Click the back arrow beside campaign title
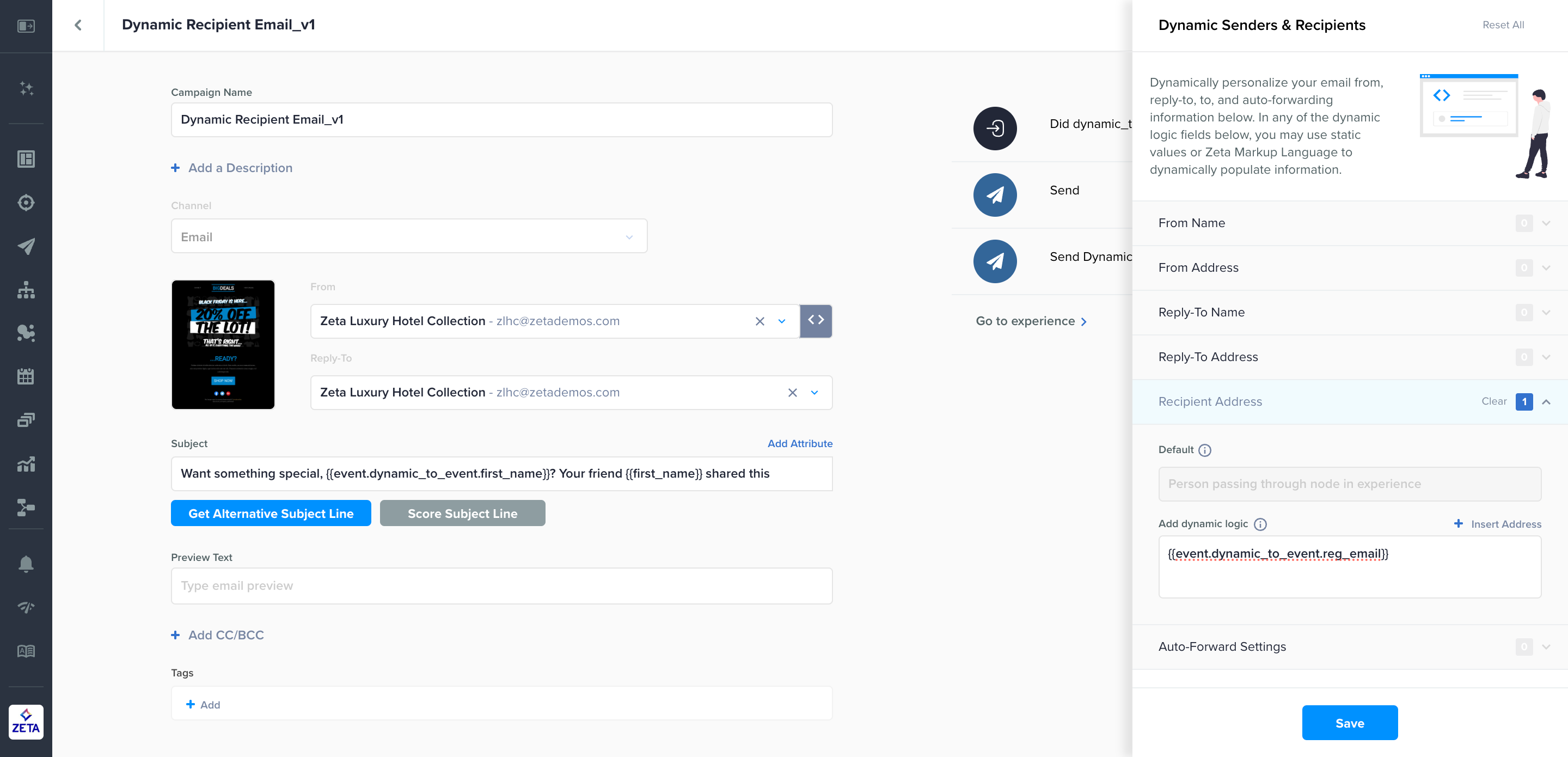Image resolution: width=1568 pixels, height=757 pixels. pos(78,25)
